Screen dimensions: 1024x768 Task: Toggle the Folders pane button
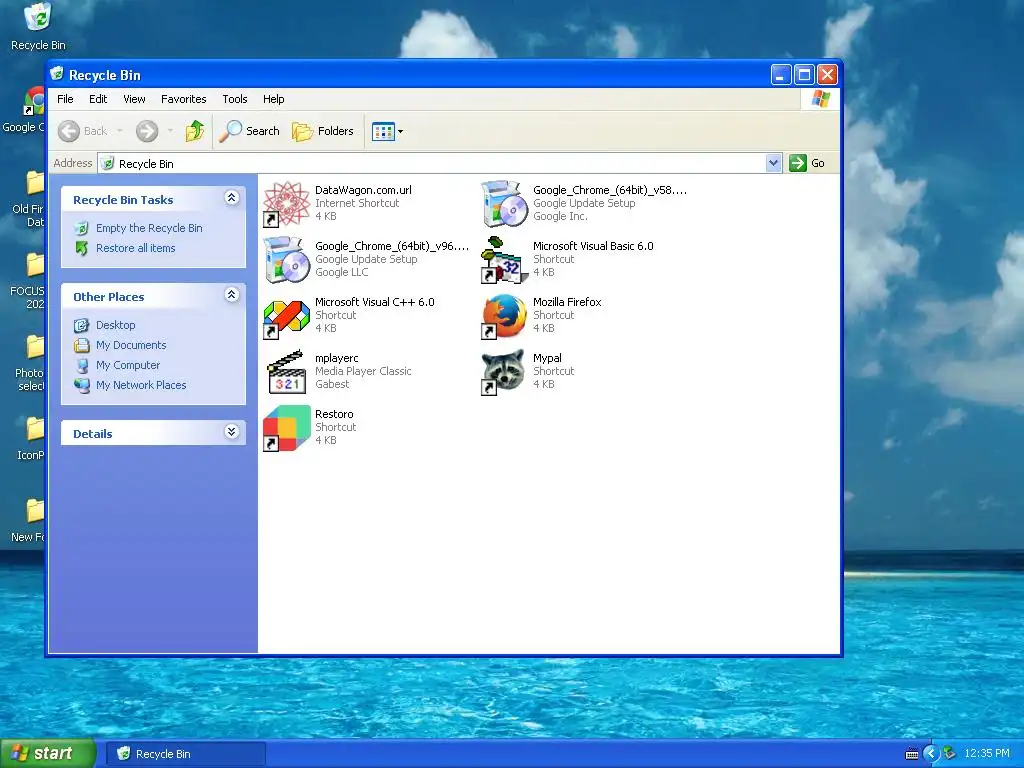323,131
